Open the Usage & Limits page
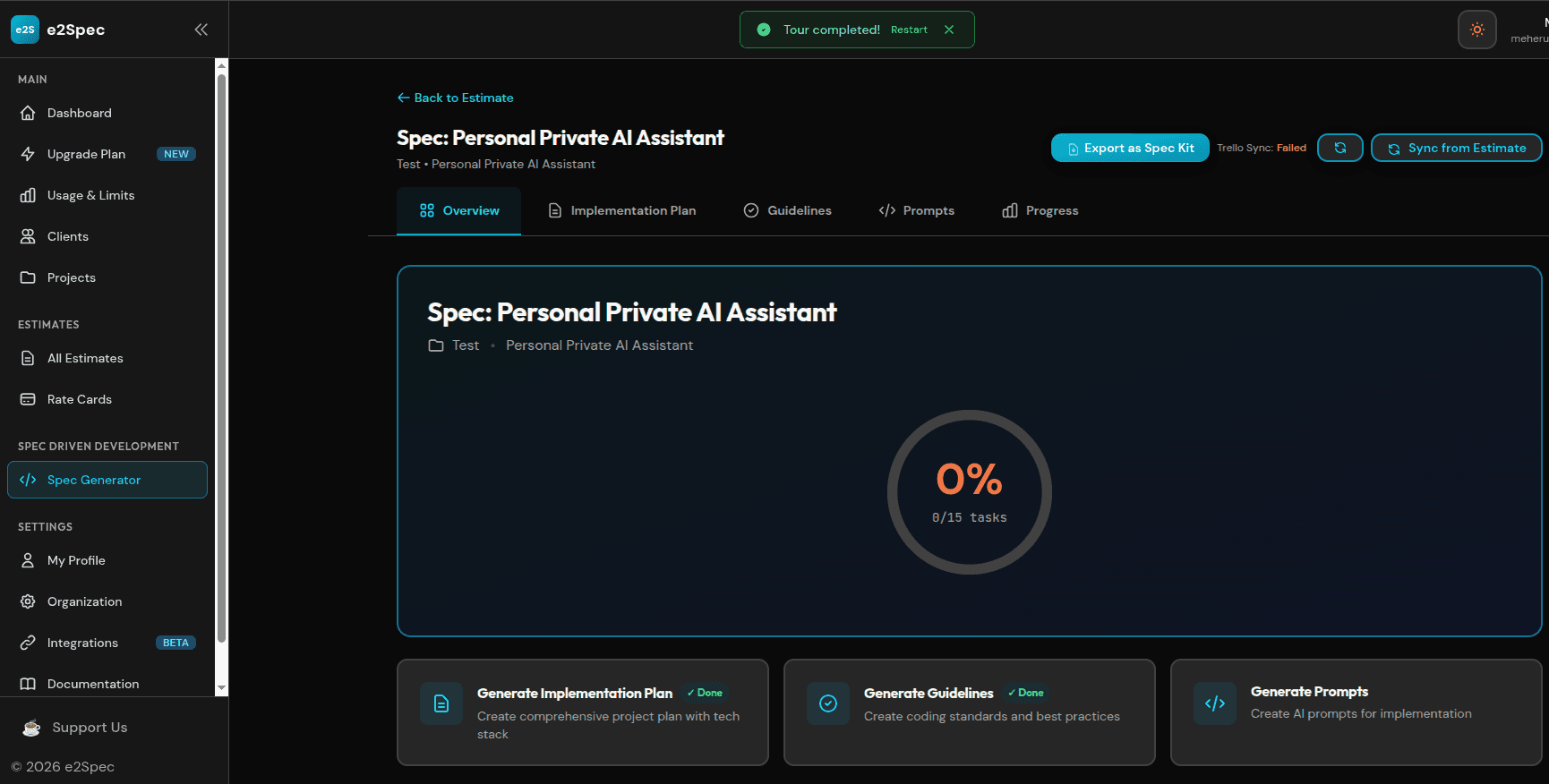1549x784 pixels. click(x=107, y=195)
